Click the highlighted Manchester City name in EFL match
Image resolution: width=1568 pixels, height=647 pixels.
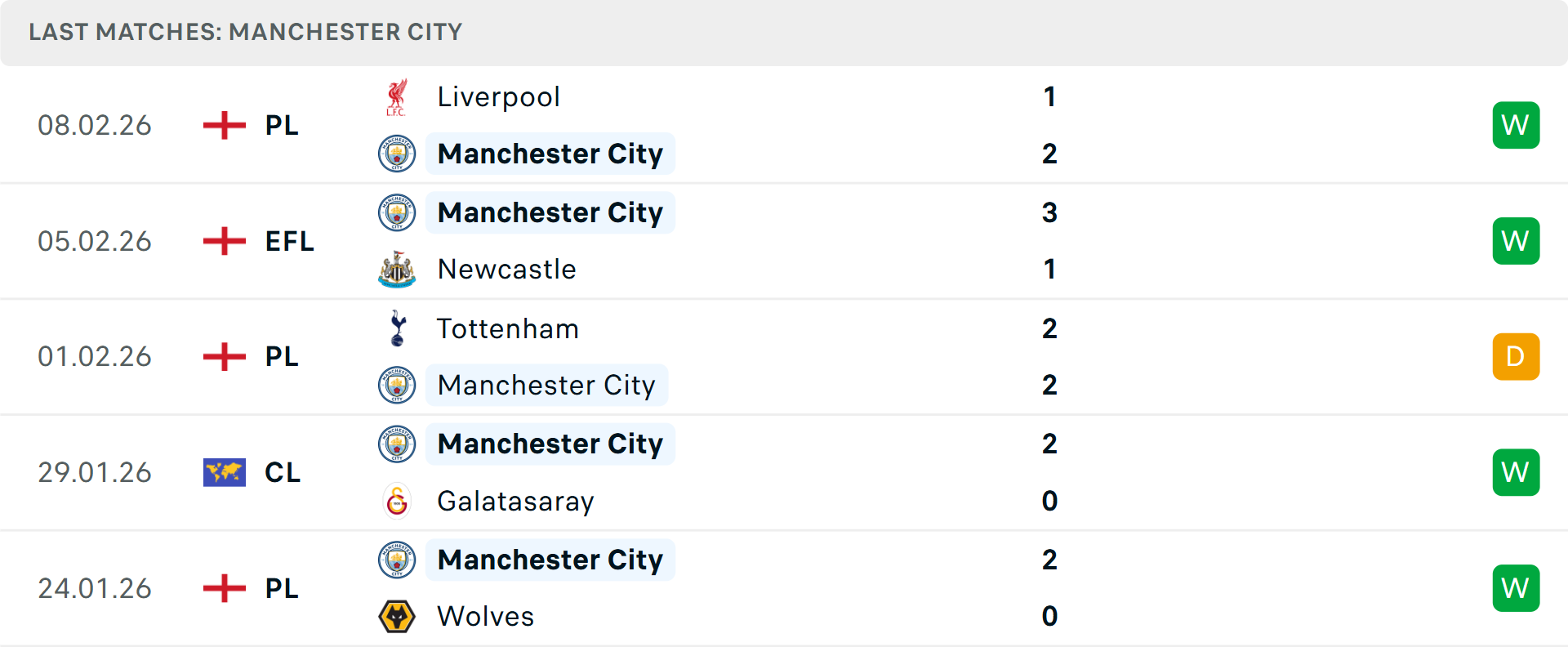coord(550,212)
